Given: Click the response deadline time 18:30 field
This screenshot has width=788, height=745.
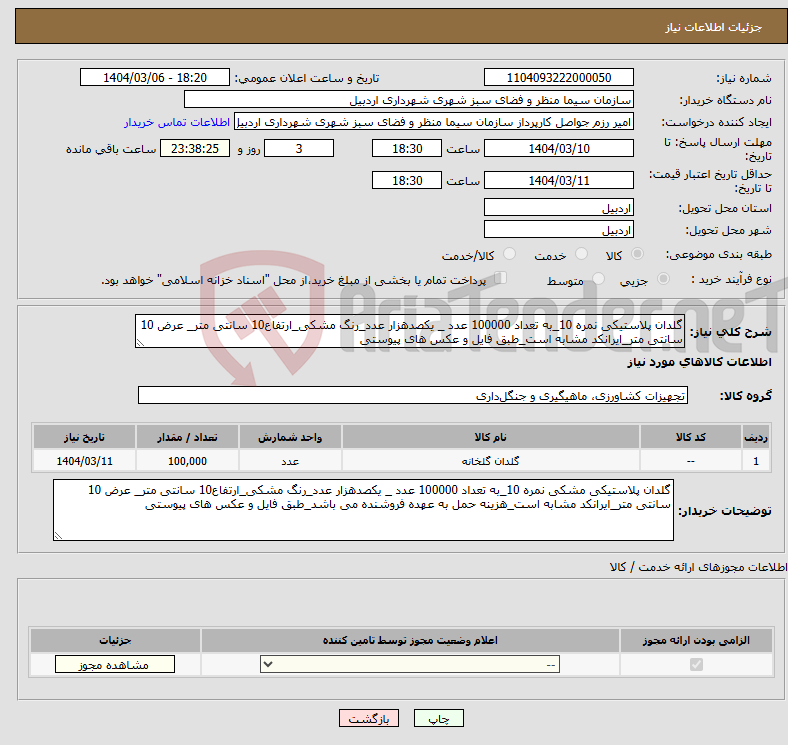Looking at the screenshot, I should tap(407, 148).
